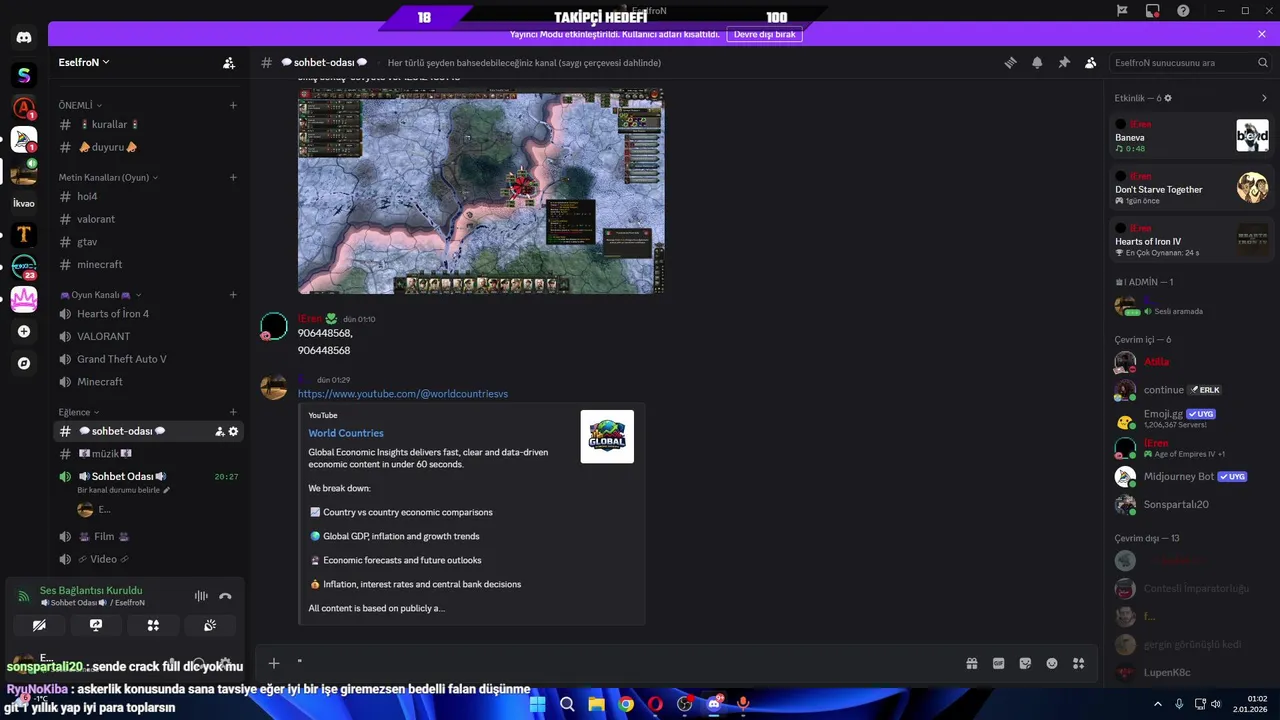Open the valorant text channel
Viewport: 1280px width, 720px height.
point(148,219)
